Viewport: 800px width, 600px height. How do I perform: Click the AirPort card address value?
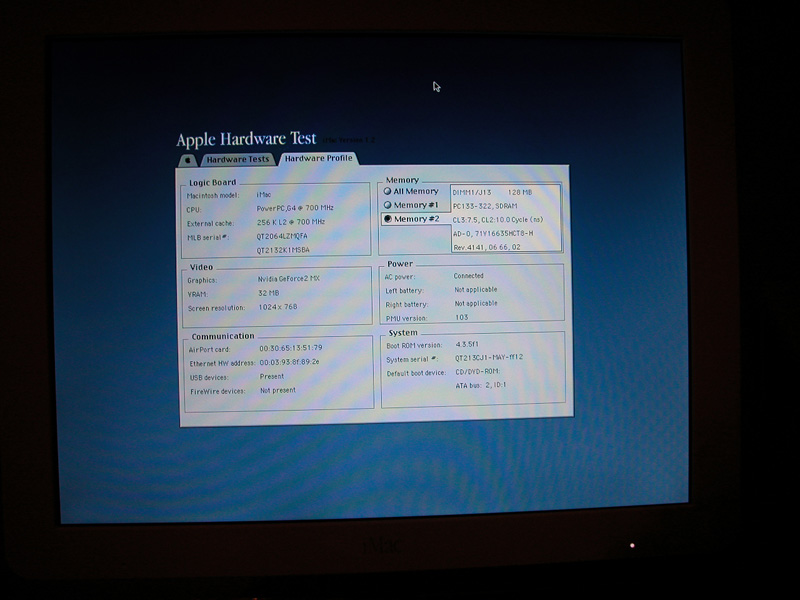point(290,348)
